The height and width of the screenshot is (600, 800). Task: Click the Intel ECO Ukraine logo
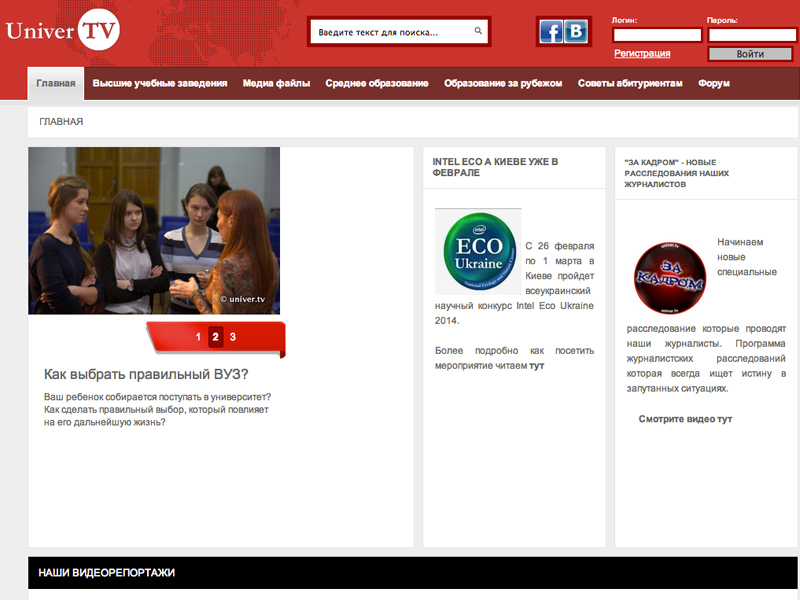click(x=480, y=253)
